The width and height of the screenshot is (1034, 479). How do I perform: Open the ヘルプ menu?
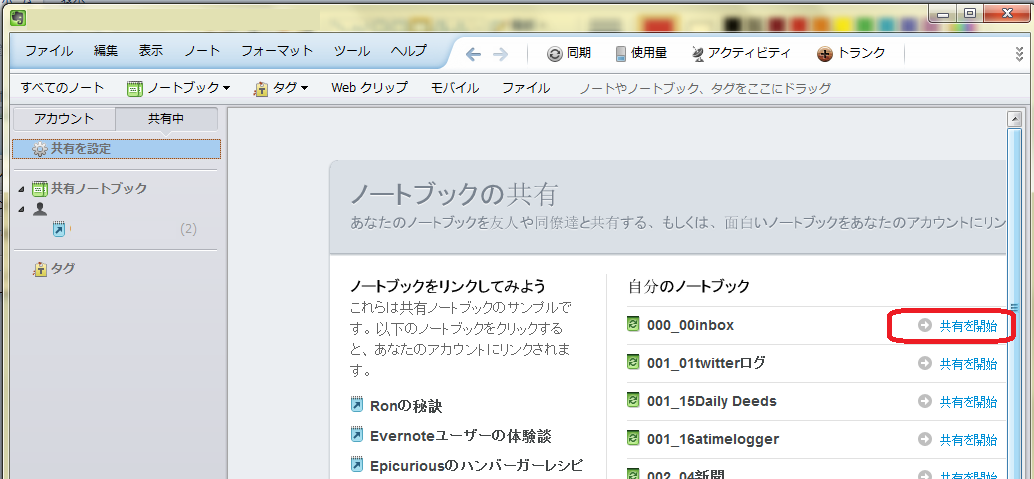[x=408, y=51]
